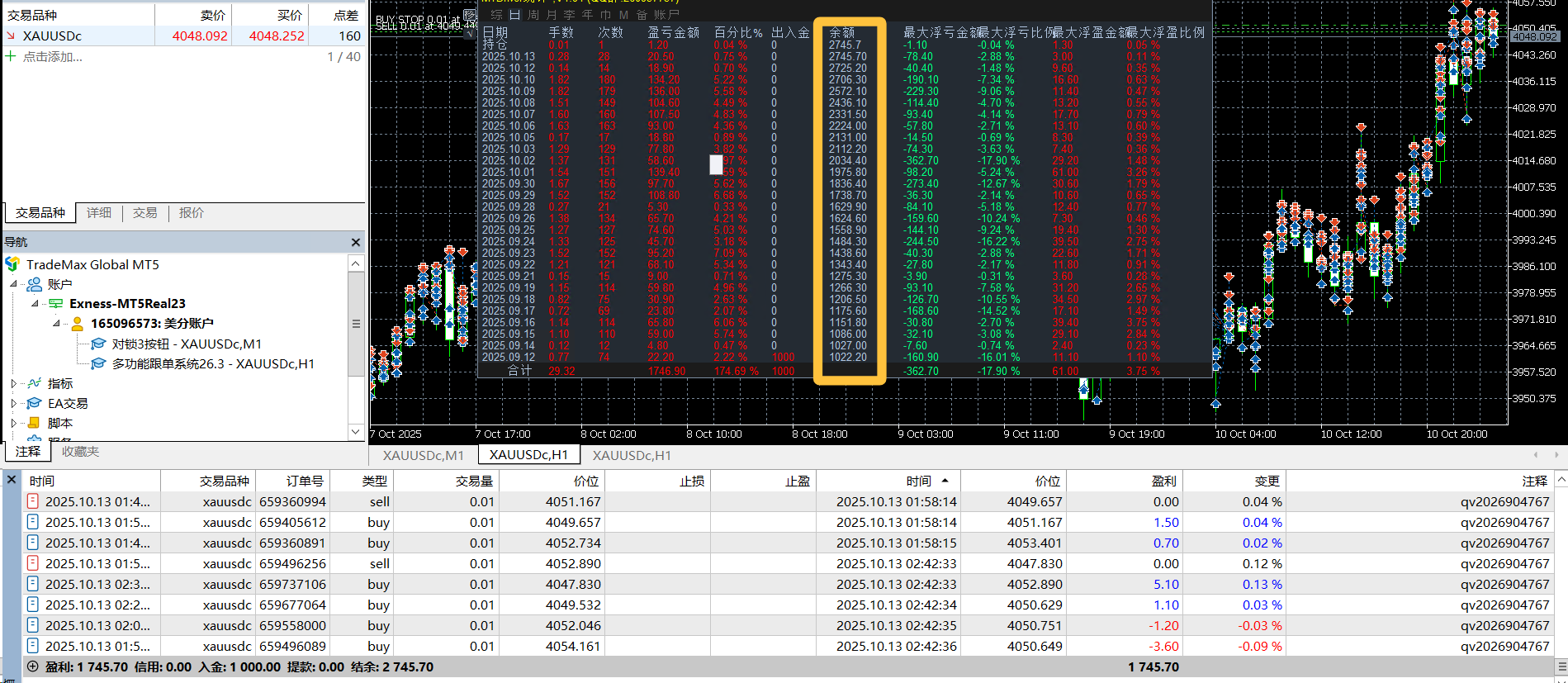Screen dimensions: 1568x683
Task: Click the 165096573 account user icon
Action: coord(78,323)
